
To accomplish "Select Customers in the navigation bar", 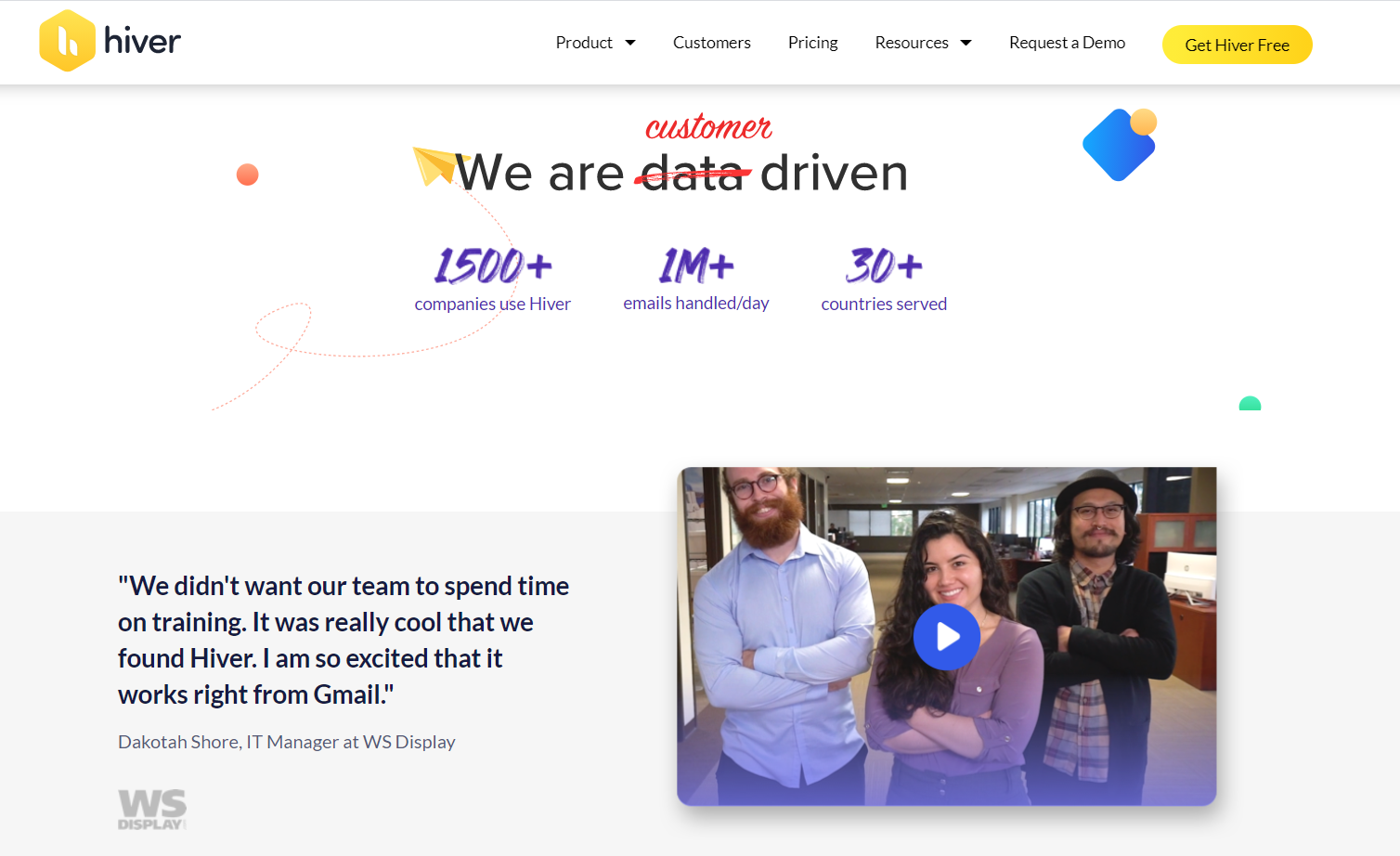I will click(711, 43).
